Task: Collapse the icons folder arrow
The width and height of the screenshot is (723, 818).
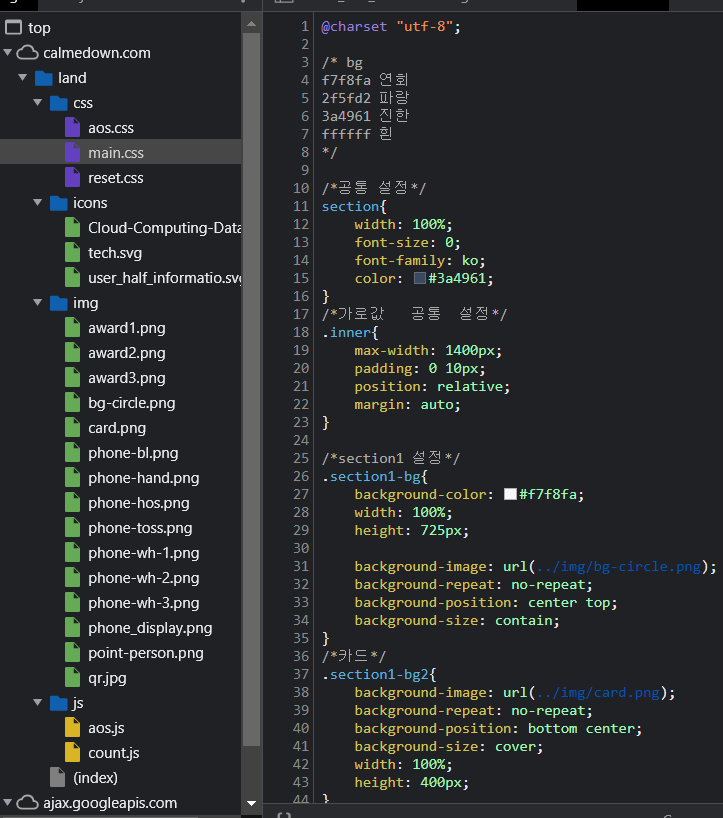Action: pyautogui.click(x=38, y=202)
